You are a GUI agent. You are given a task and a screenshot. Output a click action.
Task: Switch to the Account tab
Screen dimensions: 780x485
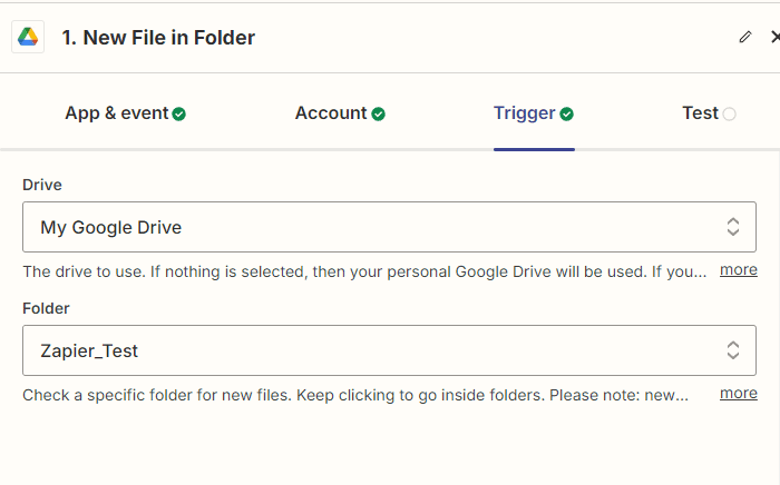[x=331, y=113]
